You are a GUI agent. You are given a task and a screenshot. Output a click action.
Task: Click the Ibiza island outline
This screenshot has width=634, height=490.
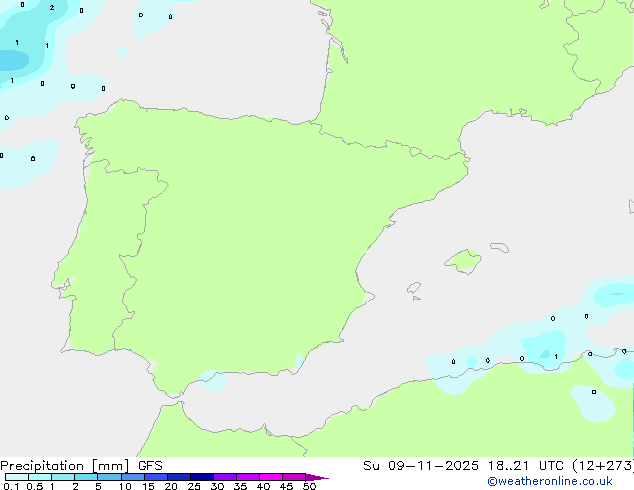(414, 288)
